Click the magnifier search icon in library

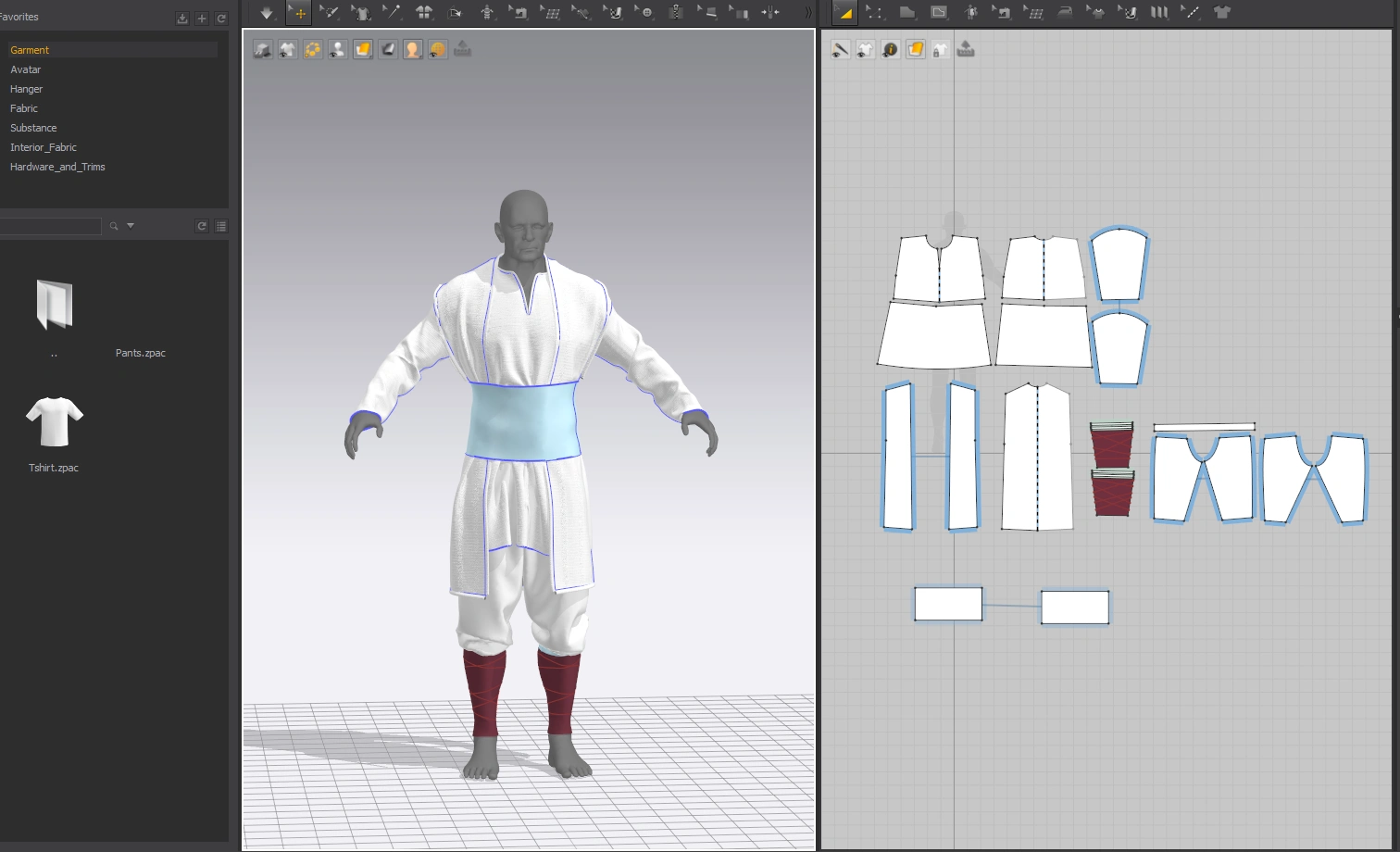tap(114, 226)
